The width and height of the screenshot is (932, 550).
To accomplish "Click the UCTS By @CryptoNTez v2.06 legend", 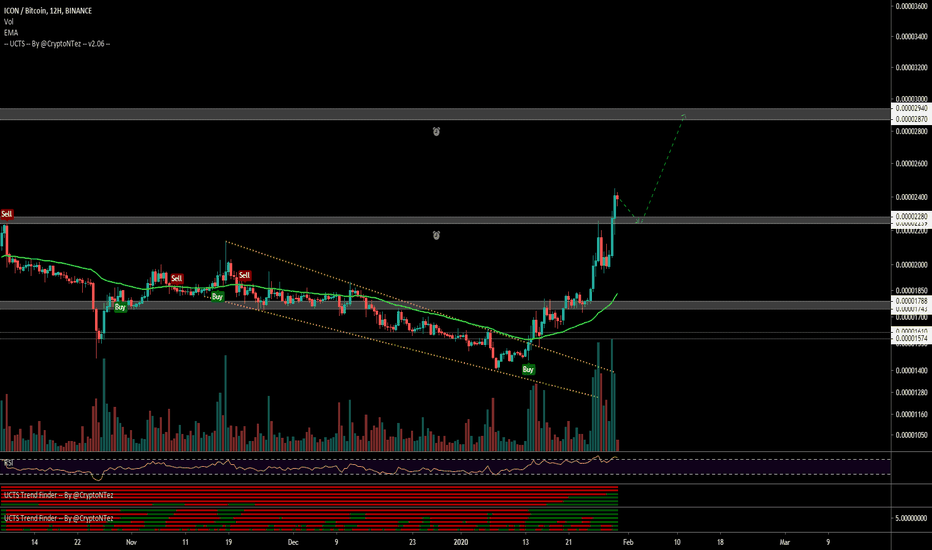I will tap(57, 44).
